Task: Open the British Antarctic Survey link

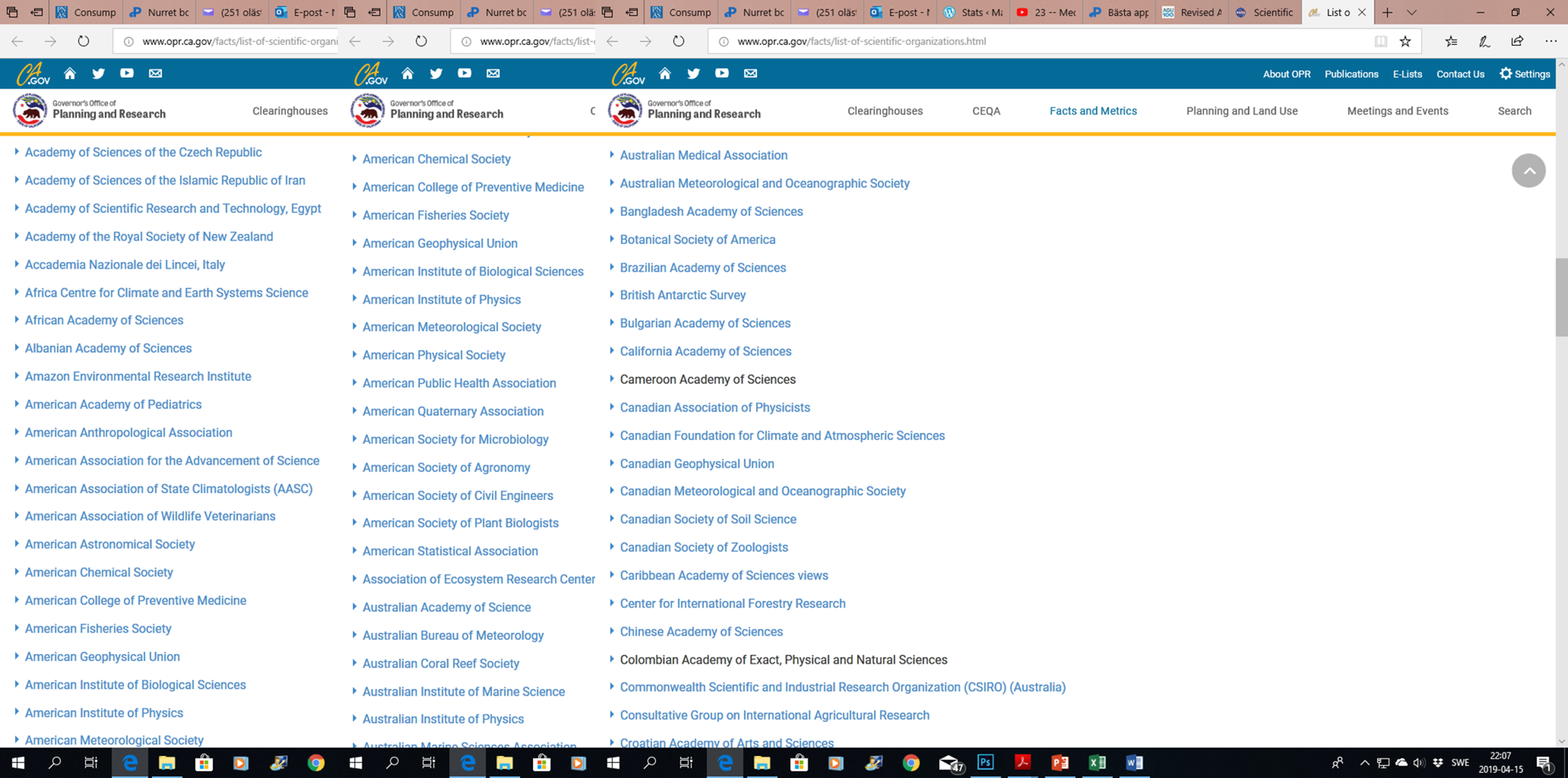Action: coord(682,295)
